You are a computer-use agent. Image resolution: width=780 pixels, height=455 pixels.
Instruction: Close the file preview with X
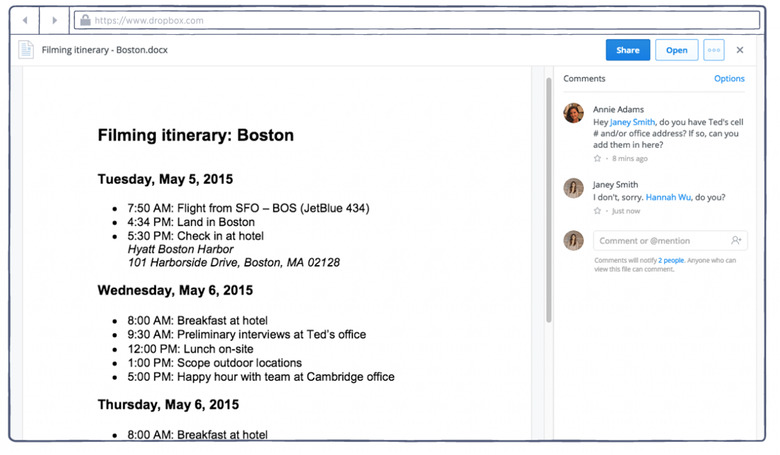(x=740, y=50)
